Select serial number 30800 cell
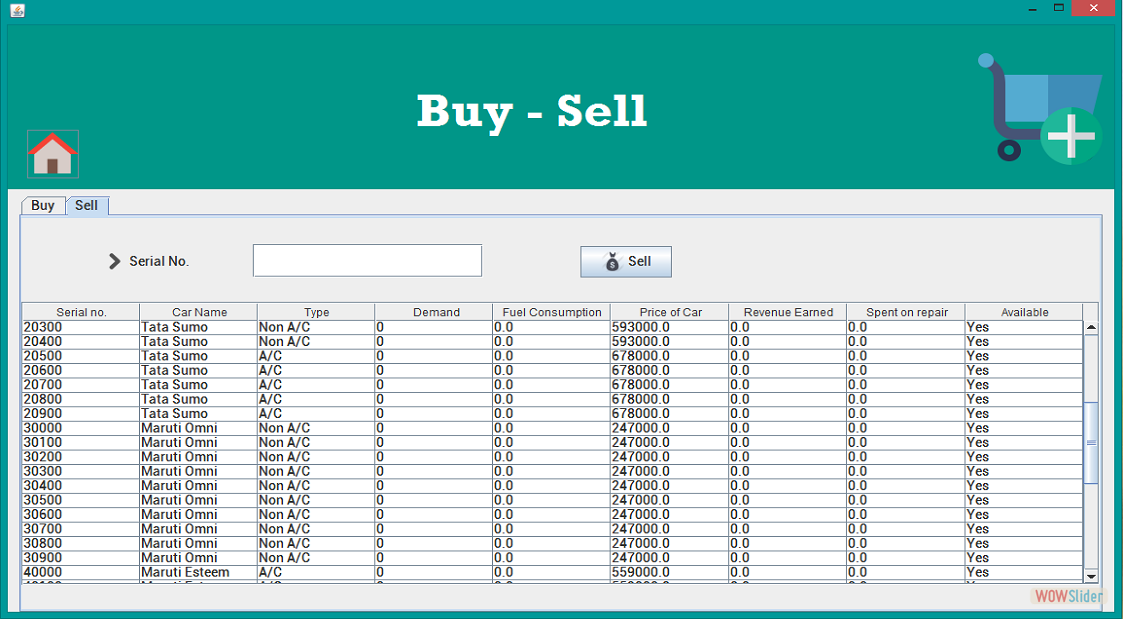The height and width of the screenshot is (619, 1123). pyautogui.click(x=81, y=543)
